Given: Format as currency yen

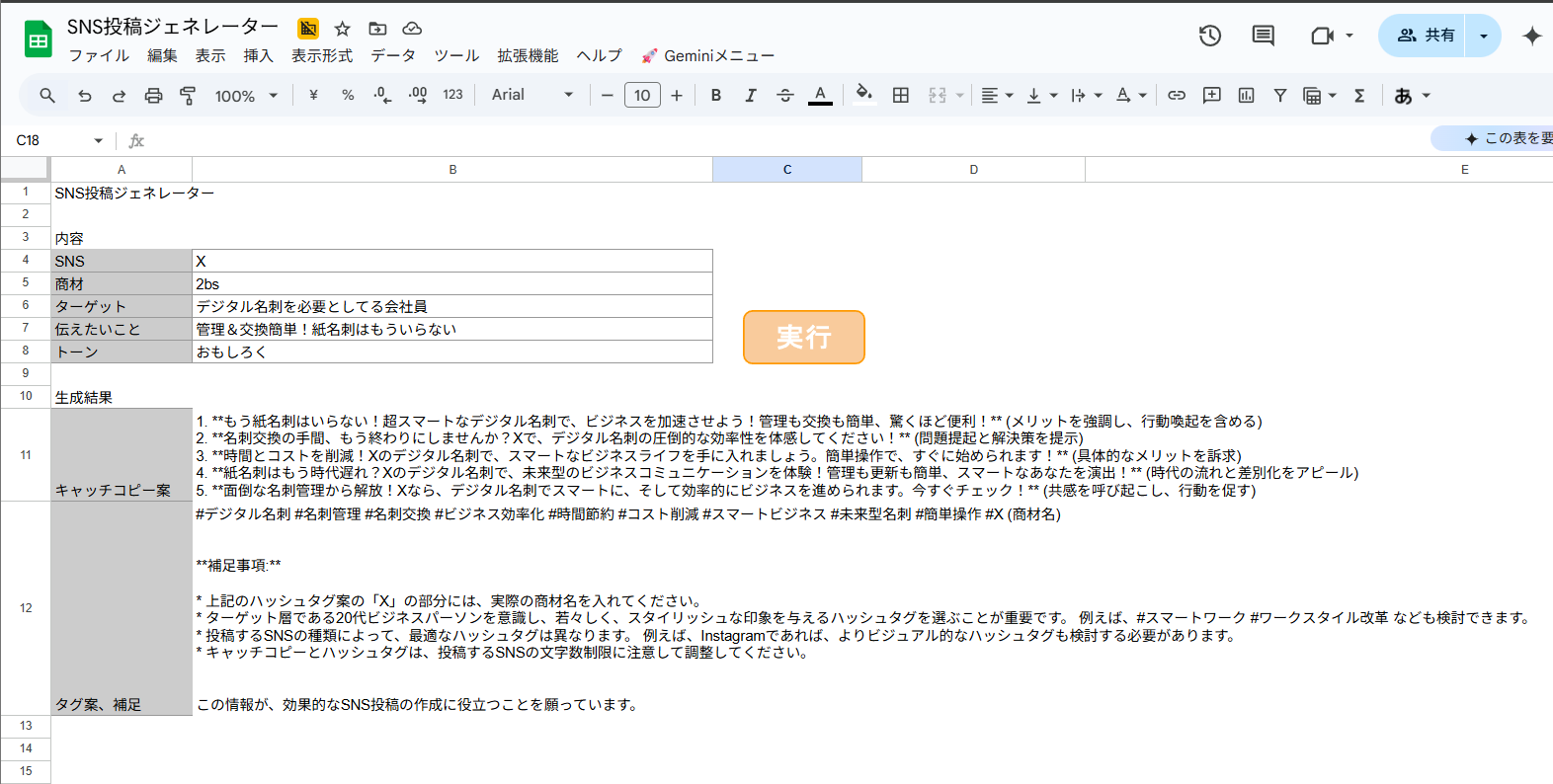Looking at the screenshot, I should [313, 96].
